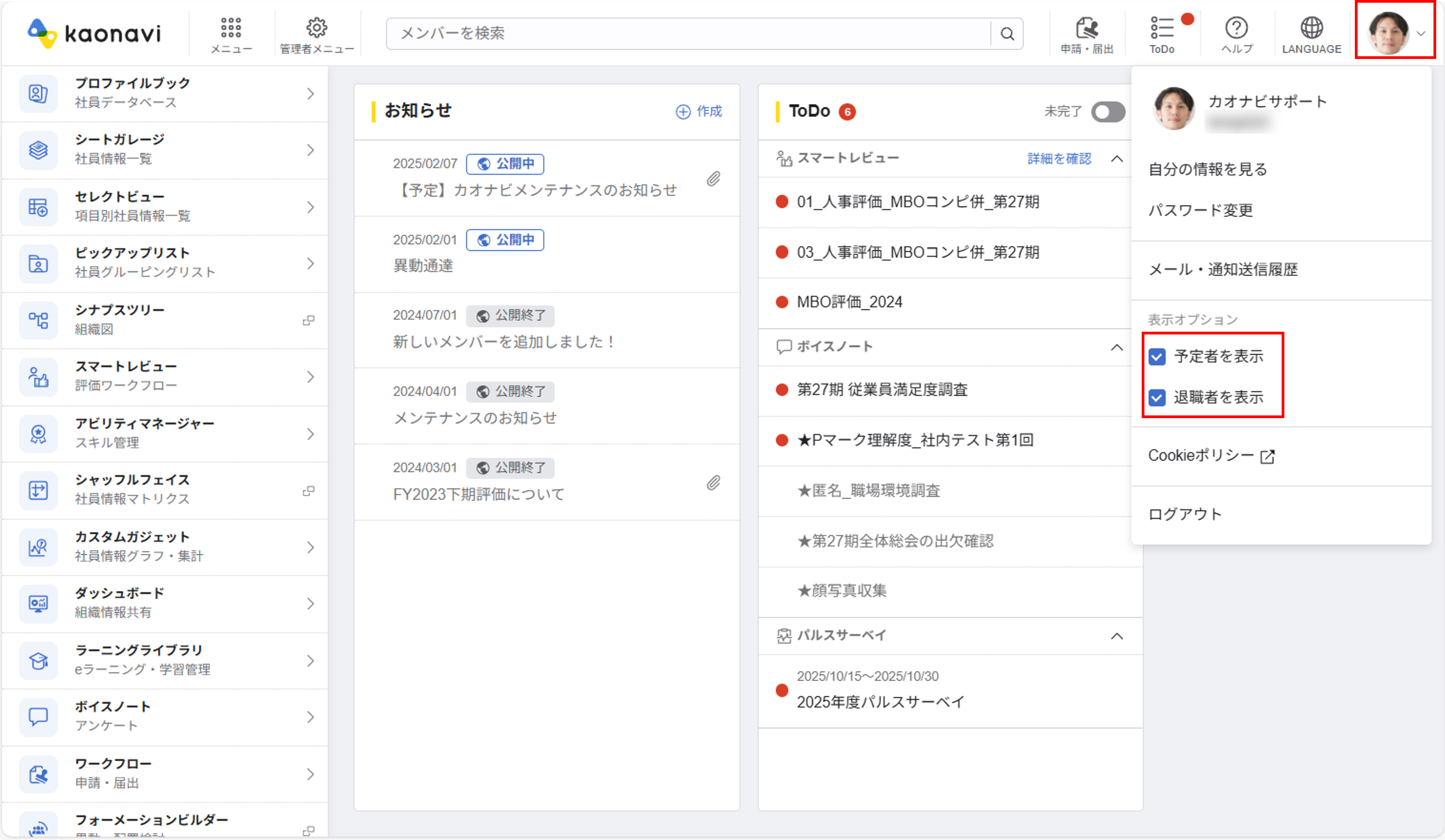
Task: Select パスワード変更 from user menu
Action: [1200, 210]
